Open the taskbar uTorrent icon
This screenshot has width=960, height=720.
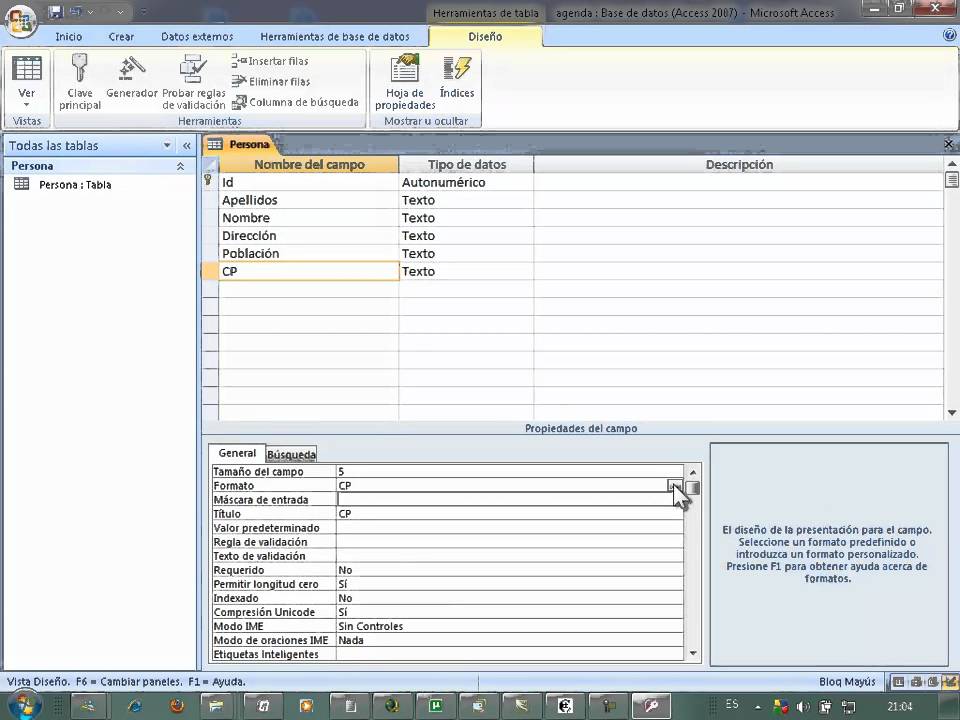click(x=435, y=707)
